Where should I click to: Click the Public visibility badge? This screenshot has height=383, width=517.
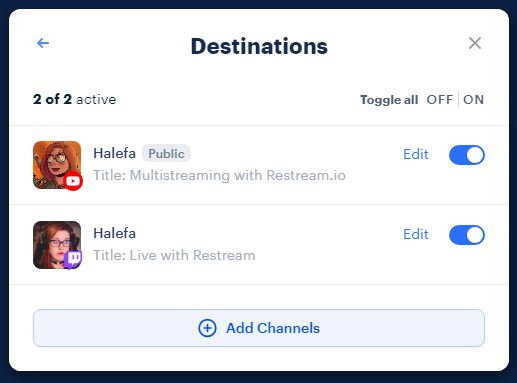166,154
